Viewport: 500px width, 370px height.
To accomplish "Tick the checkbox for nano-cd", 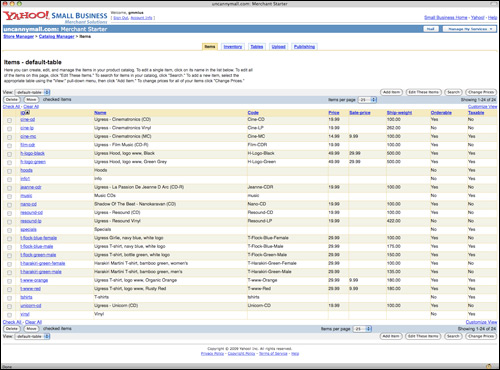I will click(x=9, y=205).
